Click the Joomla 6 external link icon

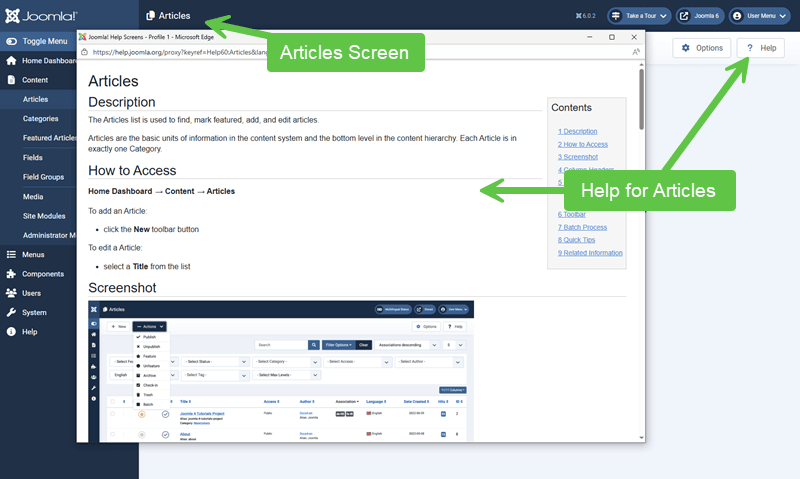point(684,16)
